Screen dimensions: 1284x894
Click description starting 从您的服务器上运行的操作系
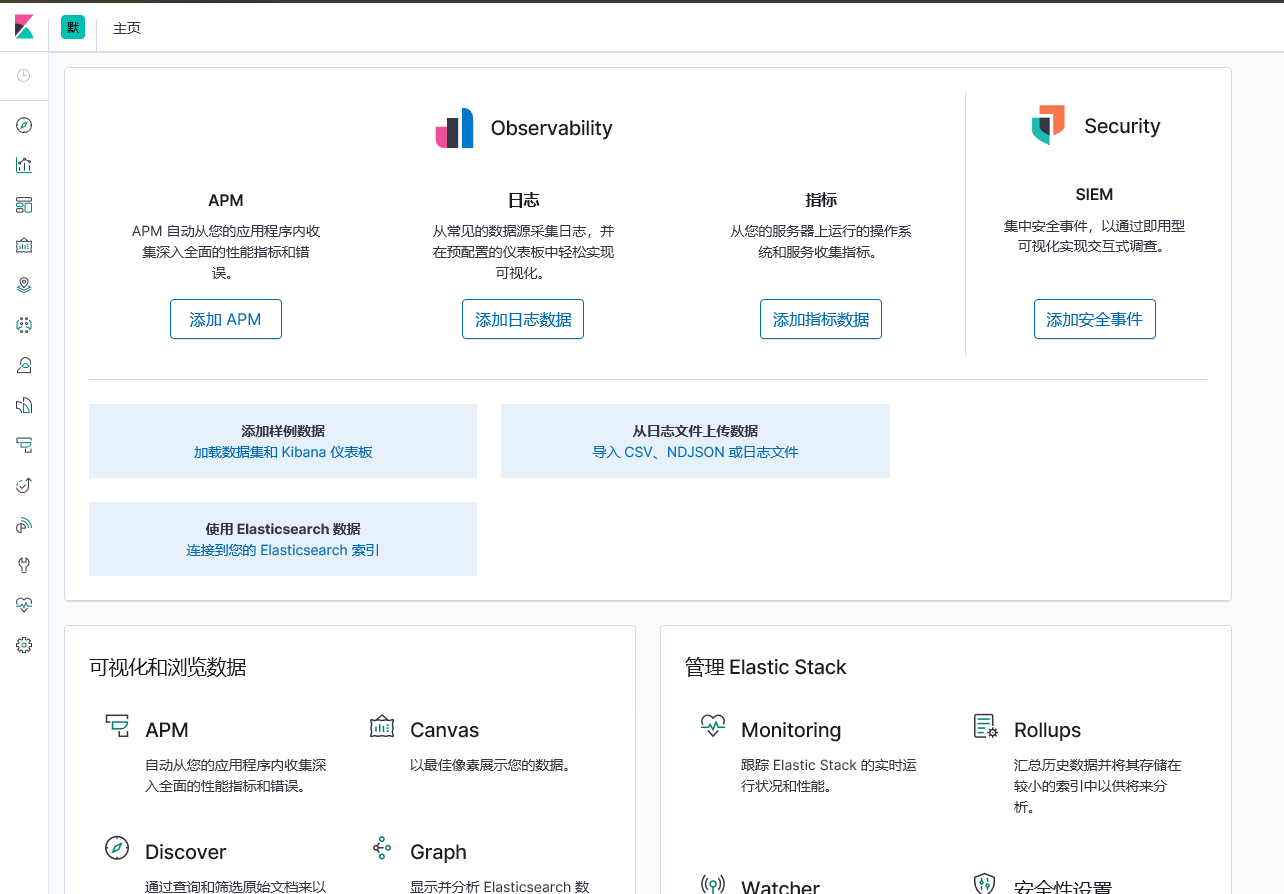tap(821, 241)
